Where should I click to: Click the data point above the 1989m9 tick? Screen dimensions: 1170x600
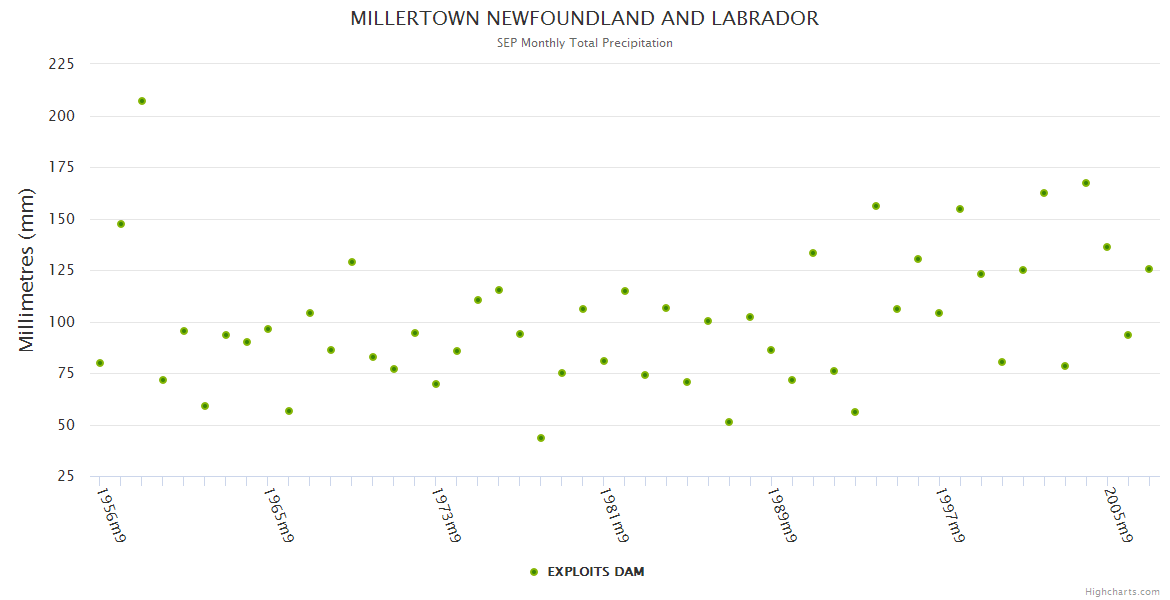click(x=771, y=350)
